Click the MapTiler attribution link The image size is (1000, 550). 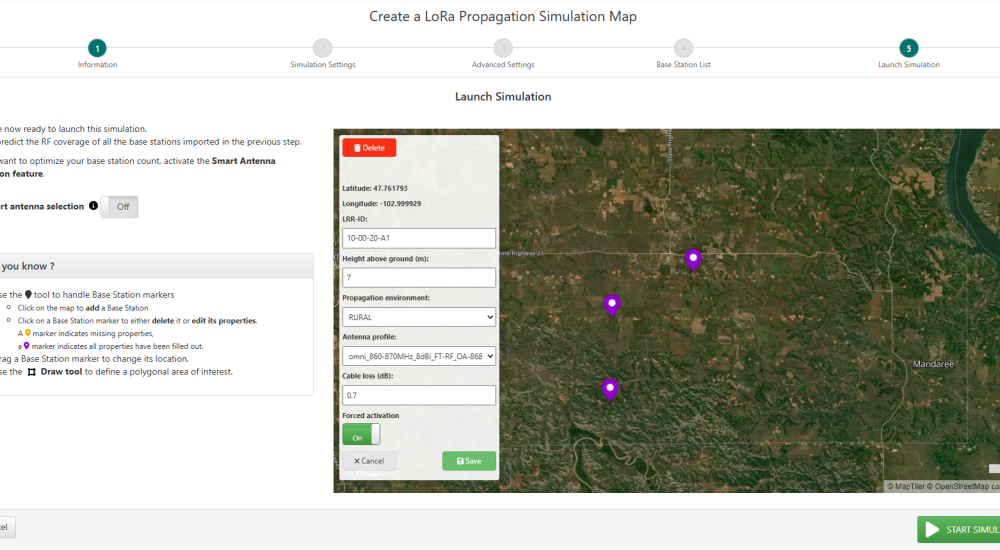[x=906, y=486]
